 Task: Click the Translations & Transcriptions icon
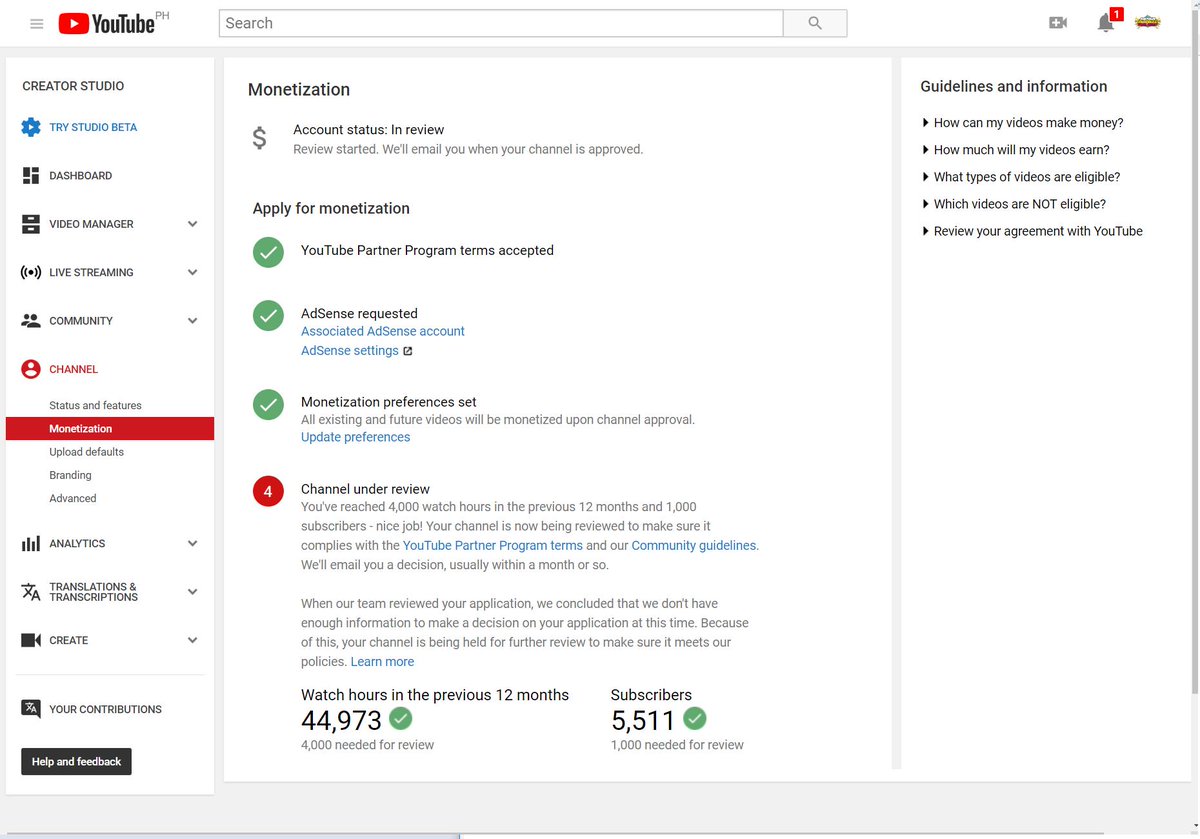pos(31,592)
